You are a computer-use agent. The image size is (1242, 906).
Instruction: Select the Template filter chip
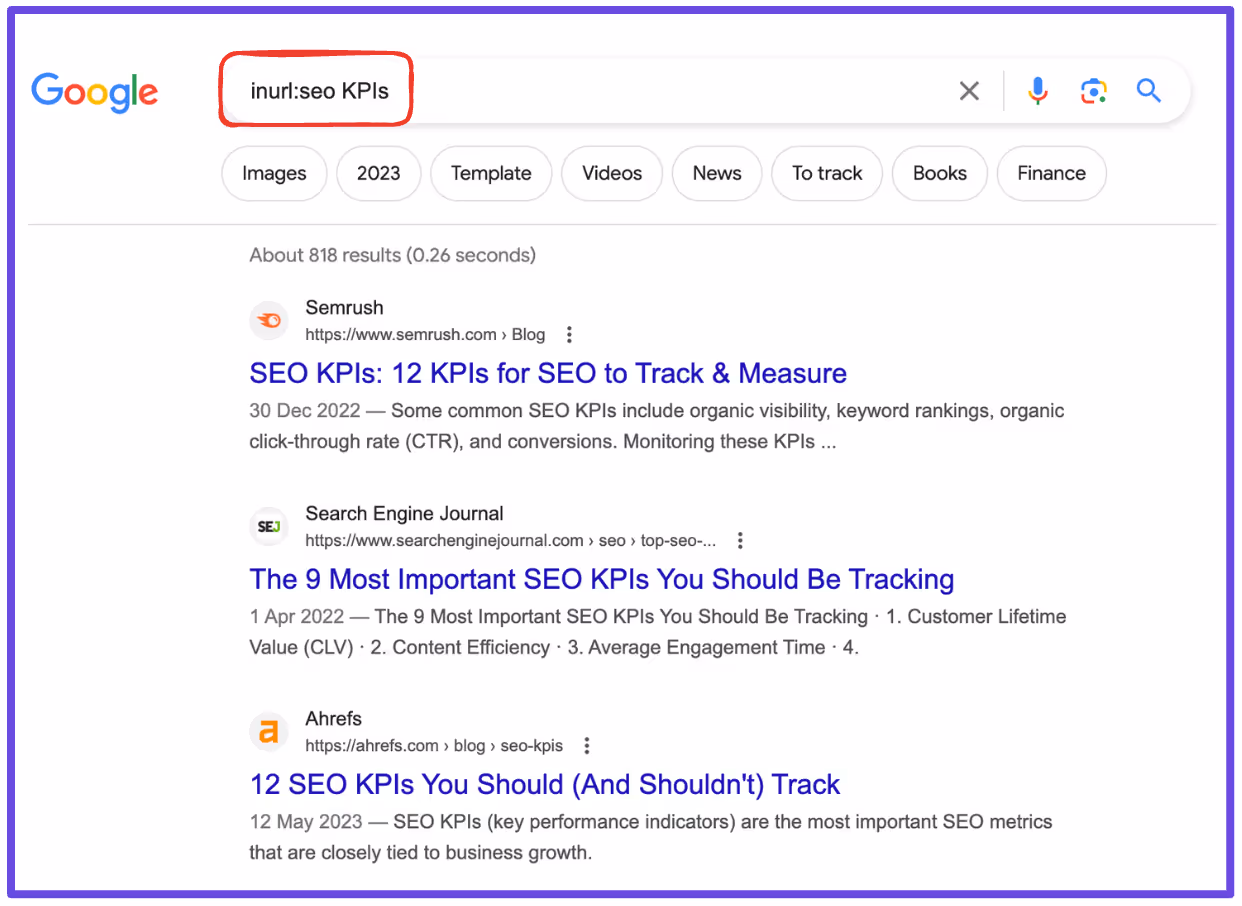pos(491,173)
